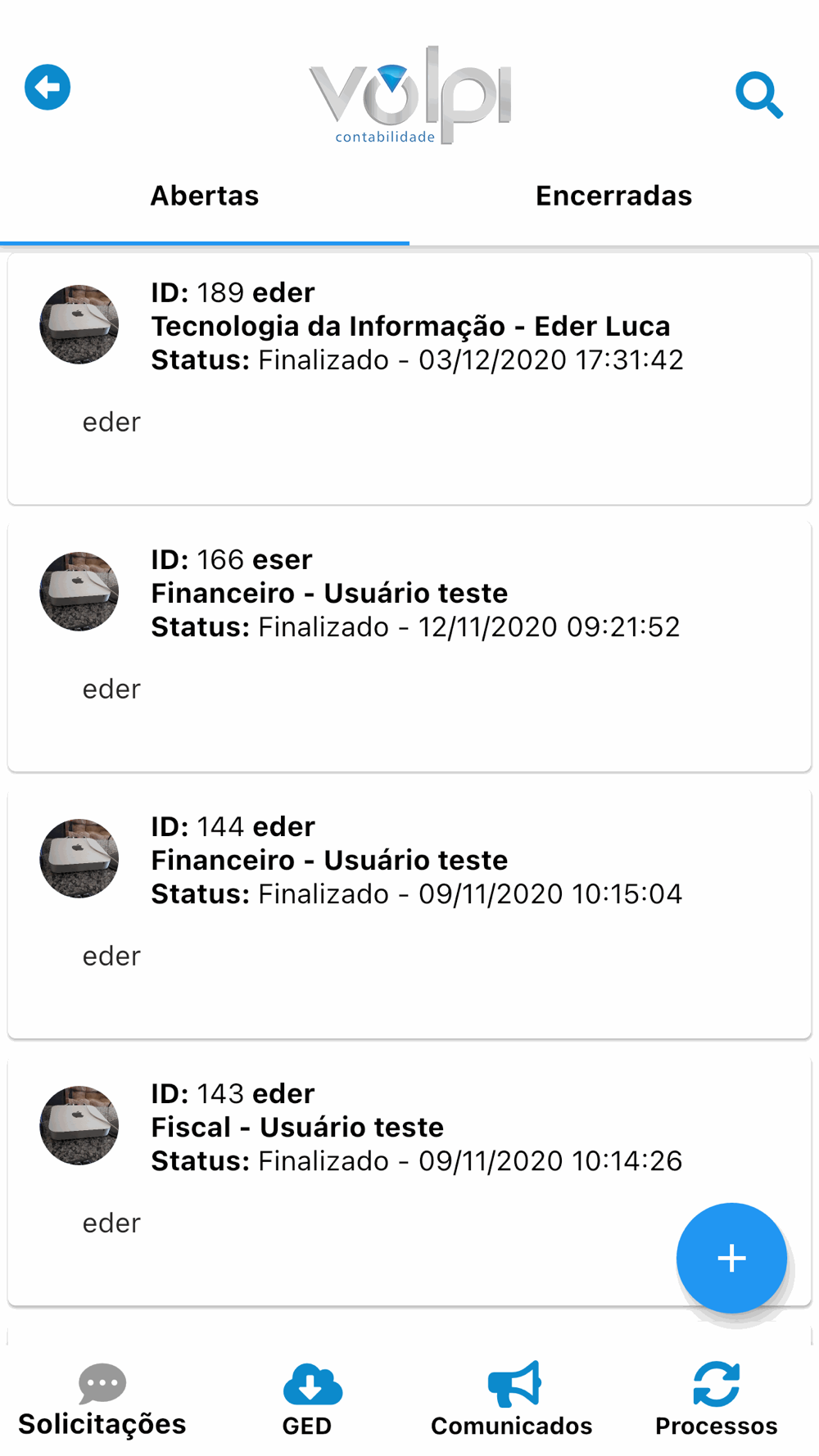Open search with the magnifier icon
The width and height of the screenshot is (819, 1456).
[758, 95]
